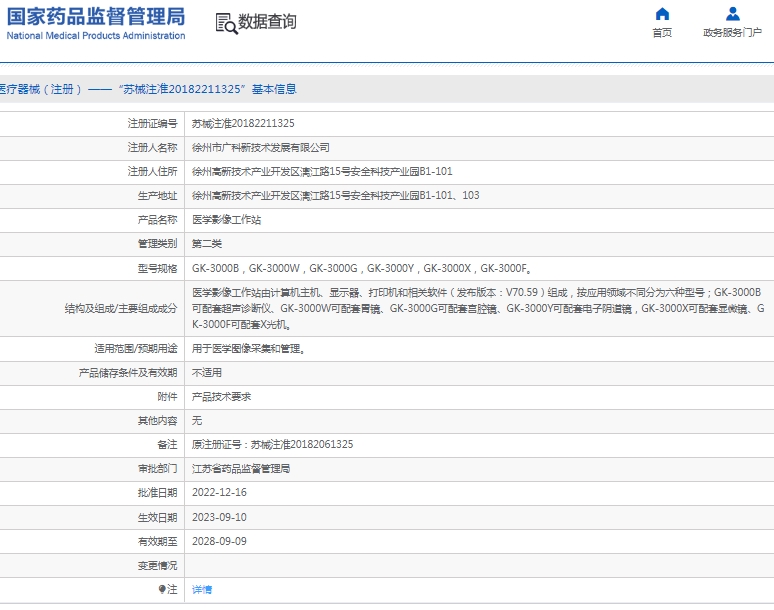Image resolution: width=774 pixels, height=610 pixels.
Task: Click the title “苏械注准20182211325” 基本信息
Action: coord(207,89)
